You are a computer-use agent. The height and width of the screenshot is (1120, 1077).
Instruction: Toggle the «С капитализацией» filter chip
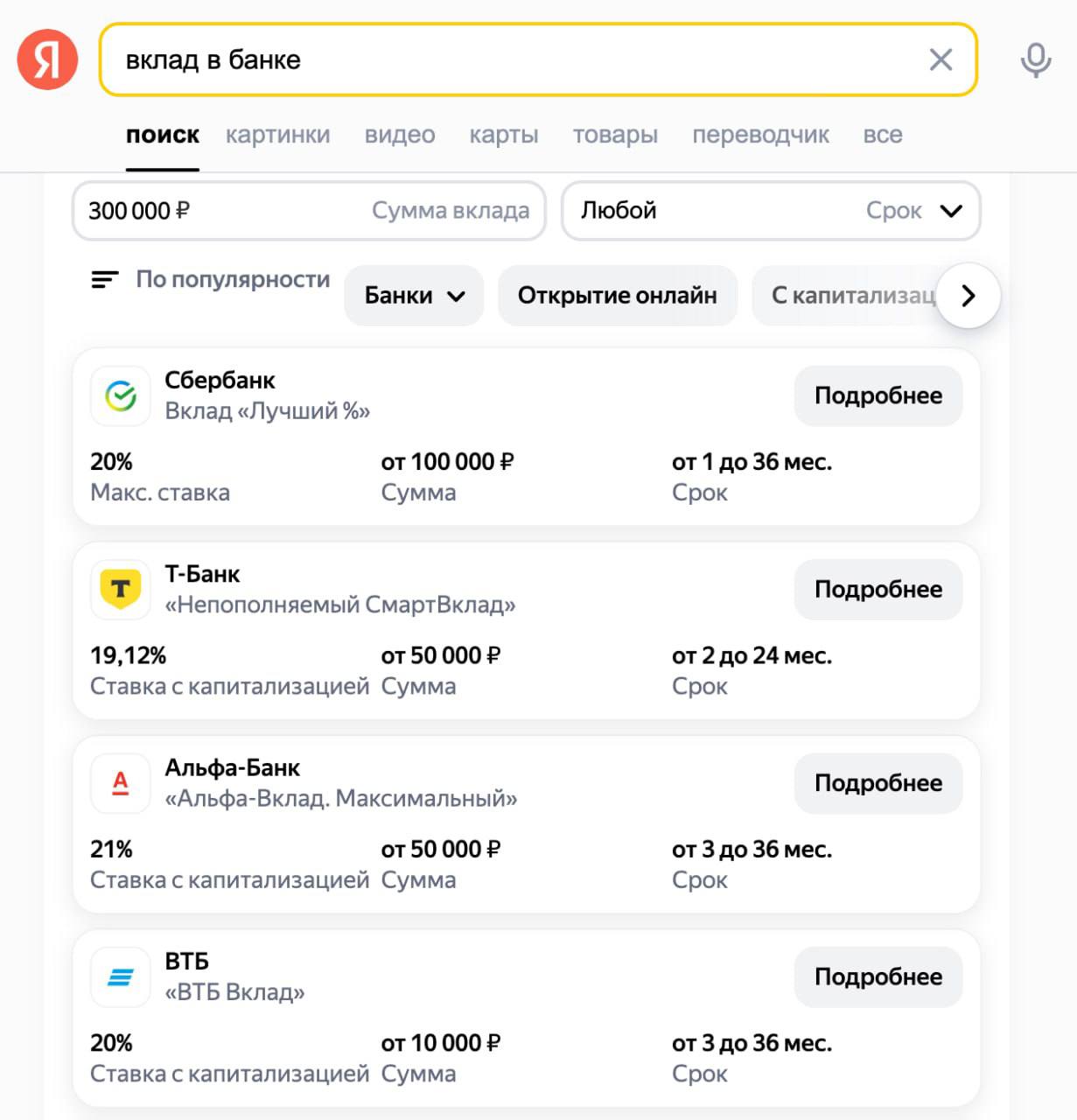[x=849, y=296]
